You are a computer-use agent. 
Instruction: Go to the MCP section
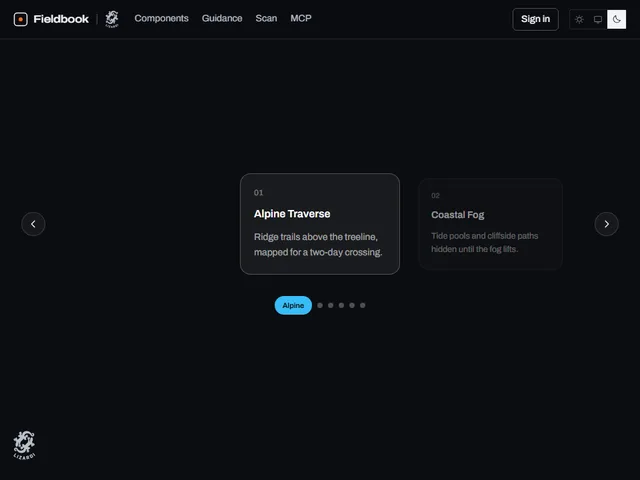pyautogui.click(x=301, y=18)
